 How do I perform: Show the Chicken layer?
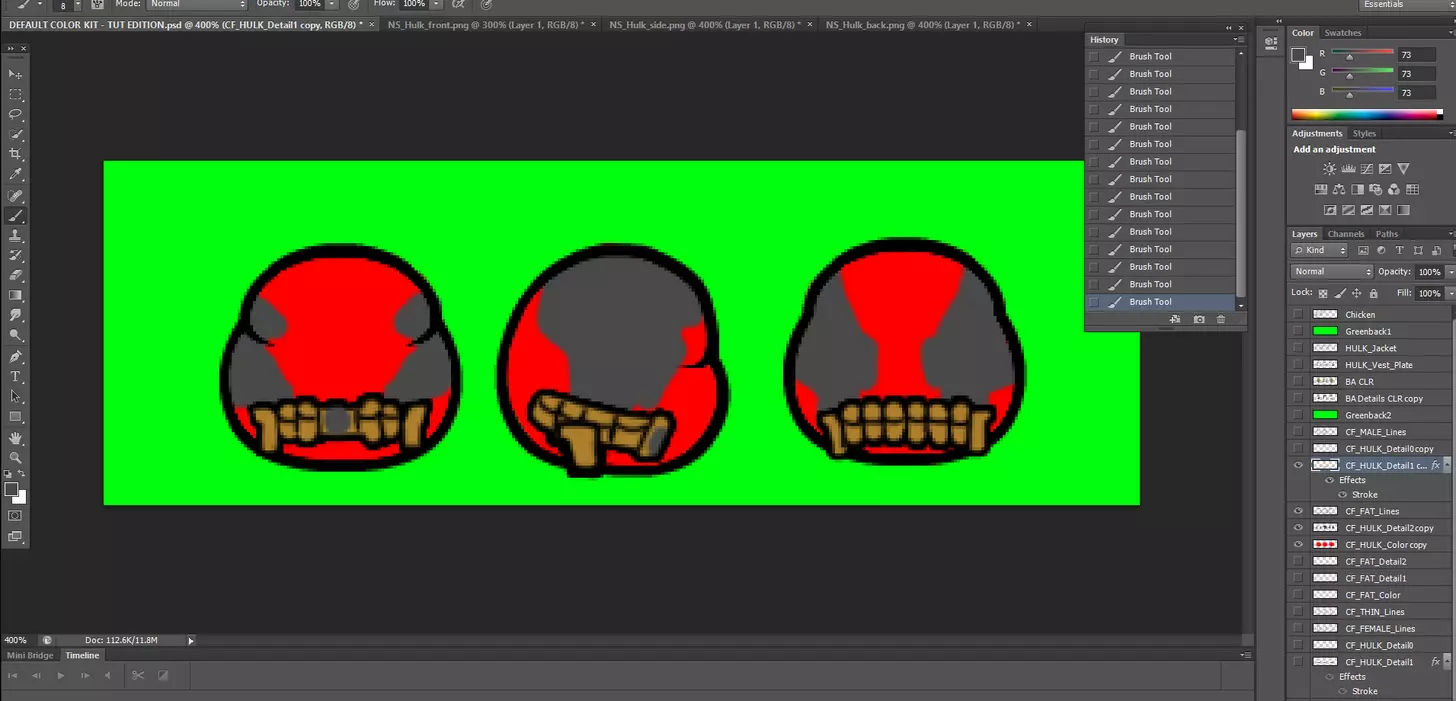click(x=1298, y=314)
